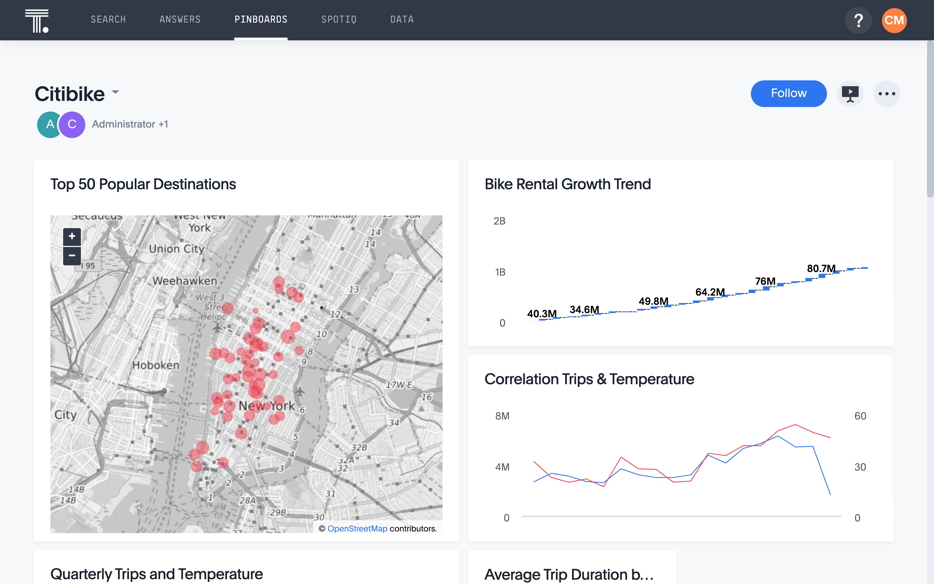Open the help question mark icon

[858, 21]
